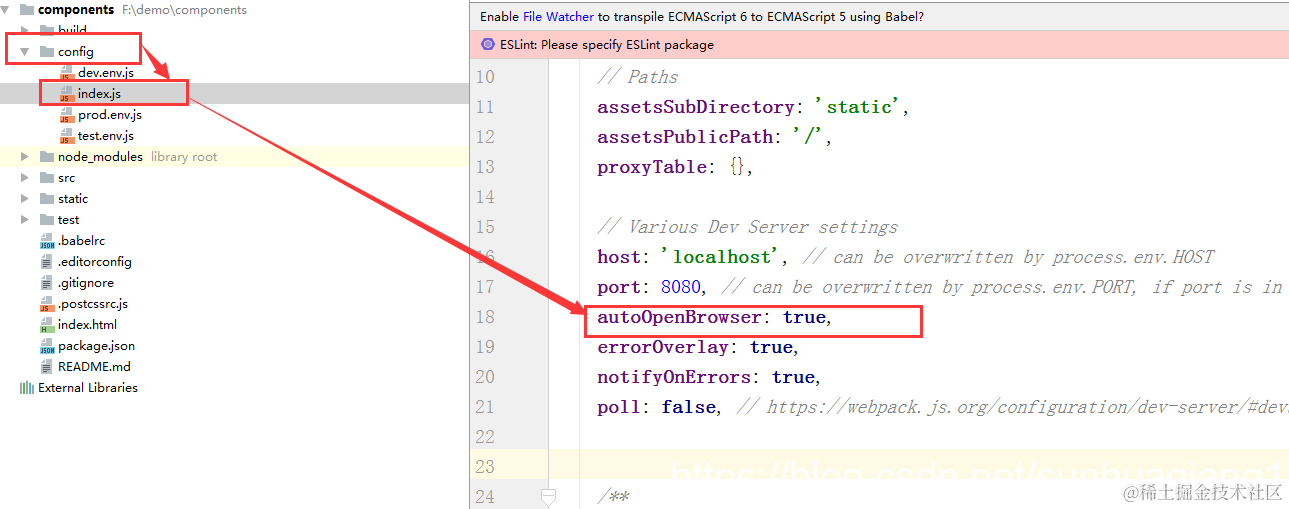Click the prod.env.js file icon
Image resolution: width=1289 pixels, height=509 pixels.
(x=67, y=115)
